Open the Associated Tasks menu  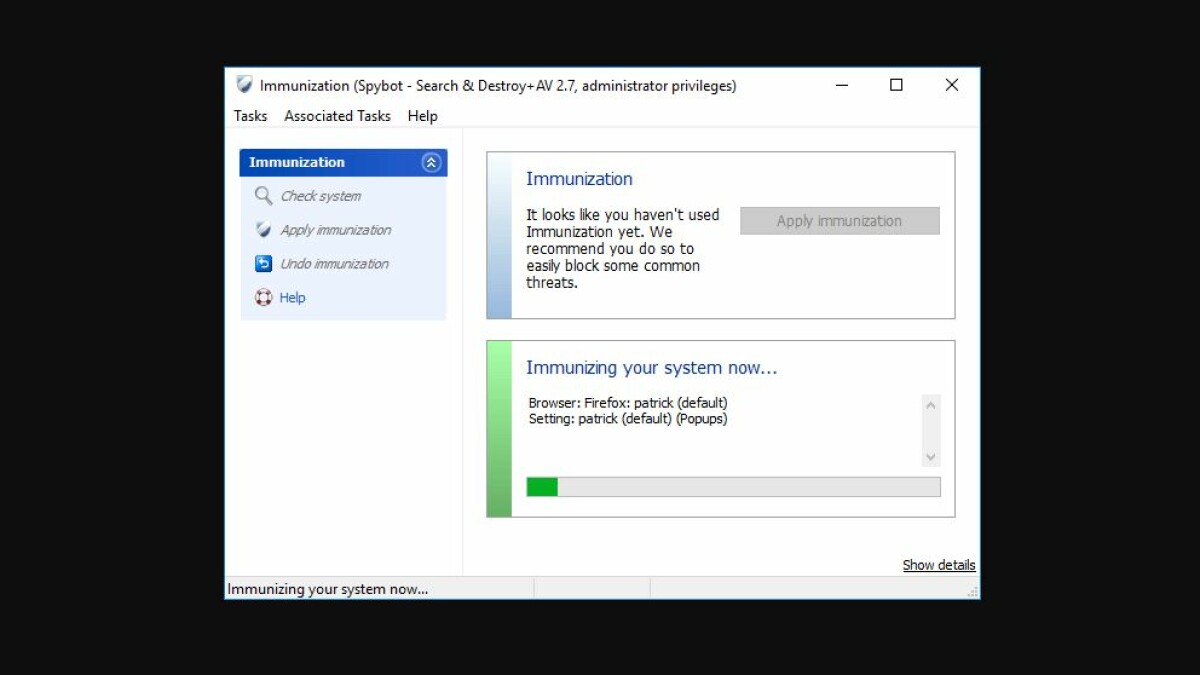point(337,116)
